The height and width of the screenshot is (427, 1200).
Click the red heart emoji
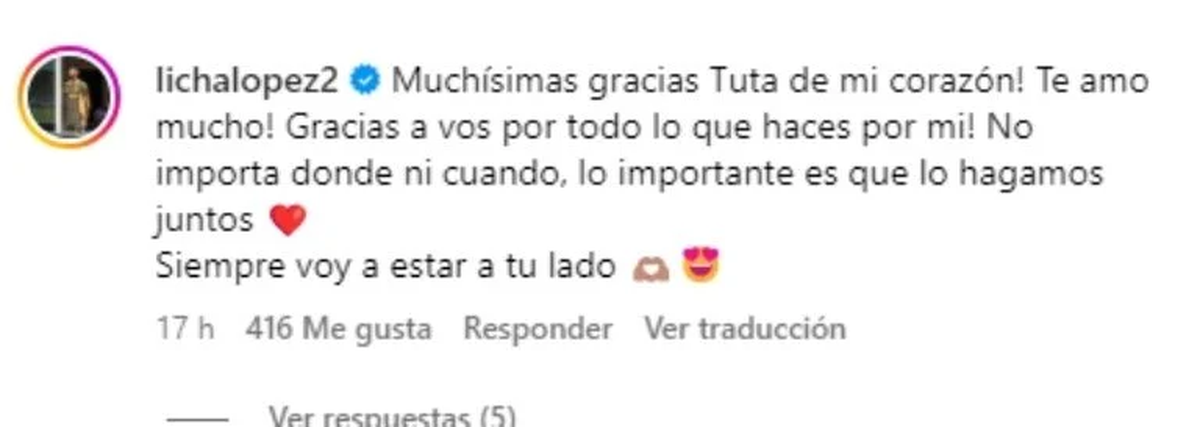(287, 221)
